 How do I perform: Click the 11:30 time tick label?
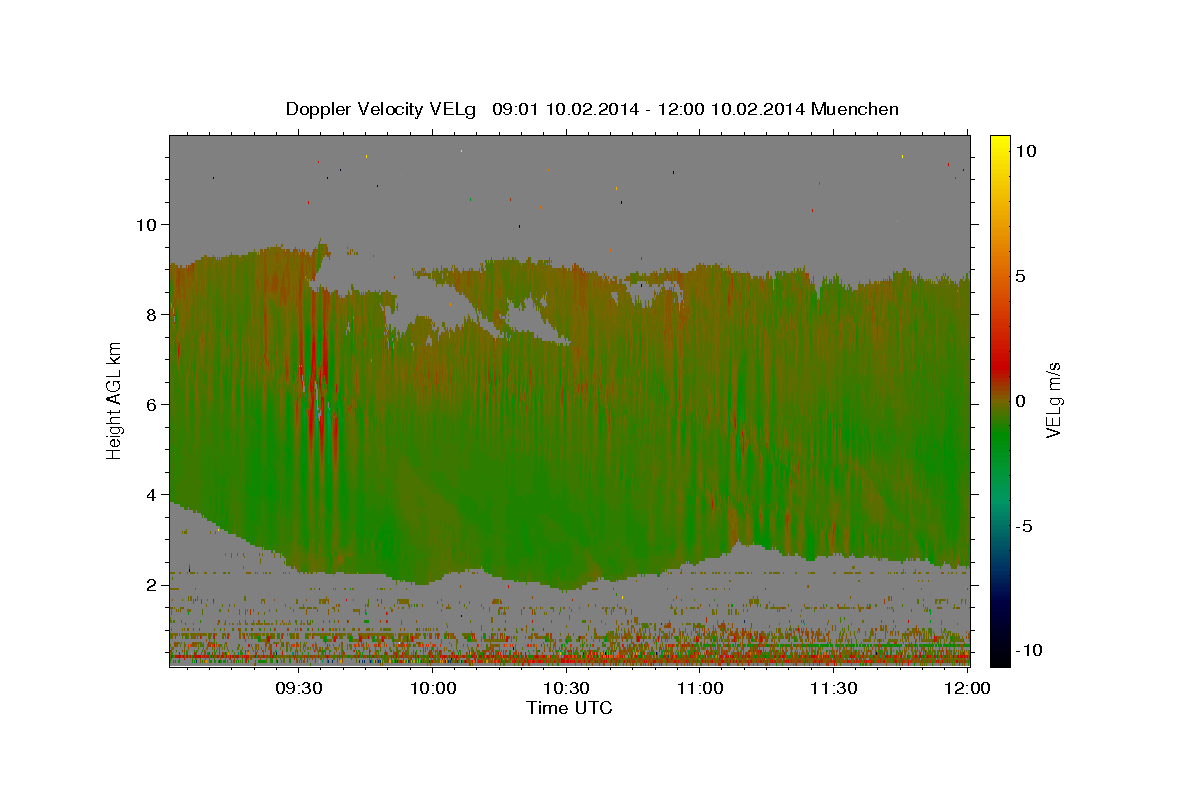(833, 688)
